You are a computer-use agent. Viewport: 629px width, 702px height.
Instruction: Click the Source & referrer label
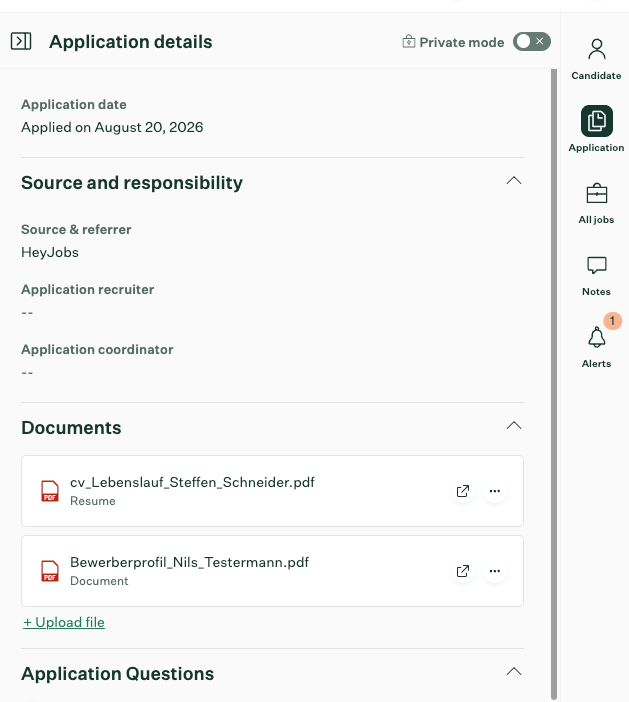pos(76,229)
